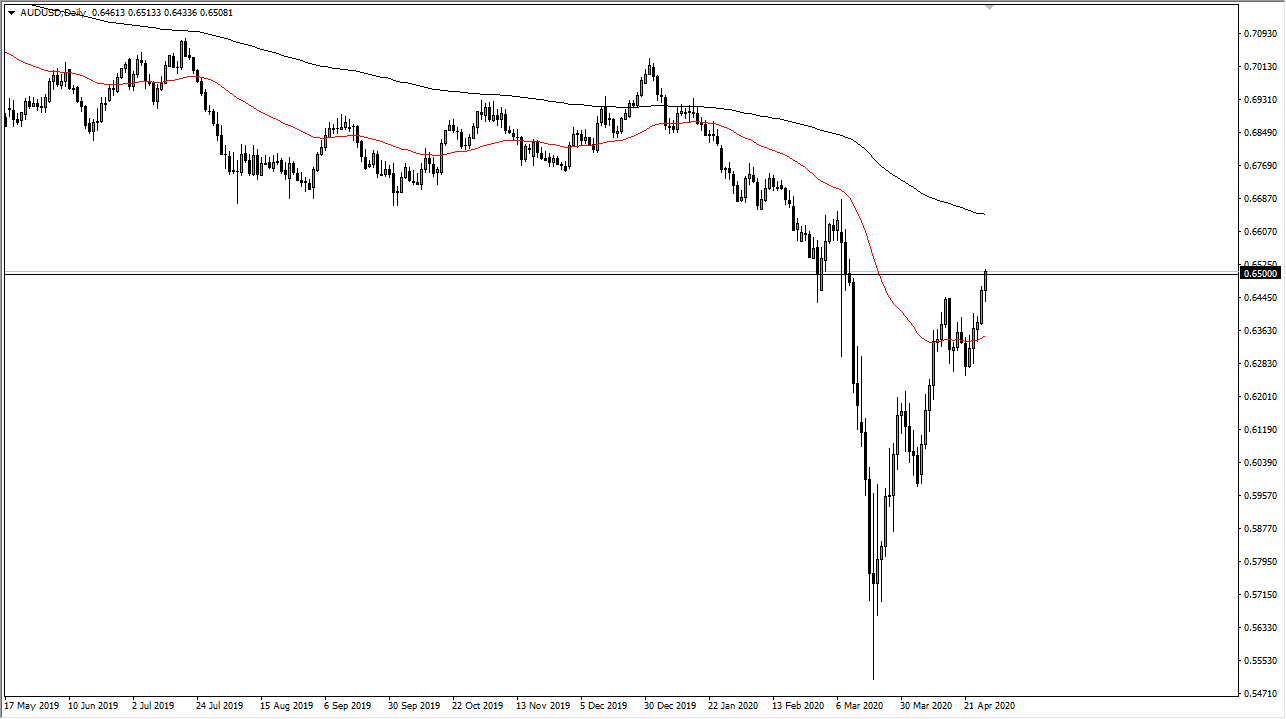
Task: Click the 0.68490 price axis label
Action: pos(1260,133)
